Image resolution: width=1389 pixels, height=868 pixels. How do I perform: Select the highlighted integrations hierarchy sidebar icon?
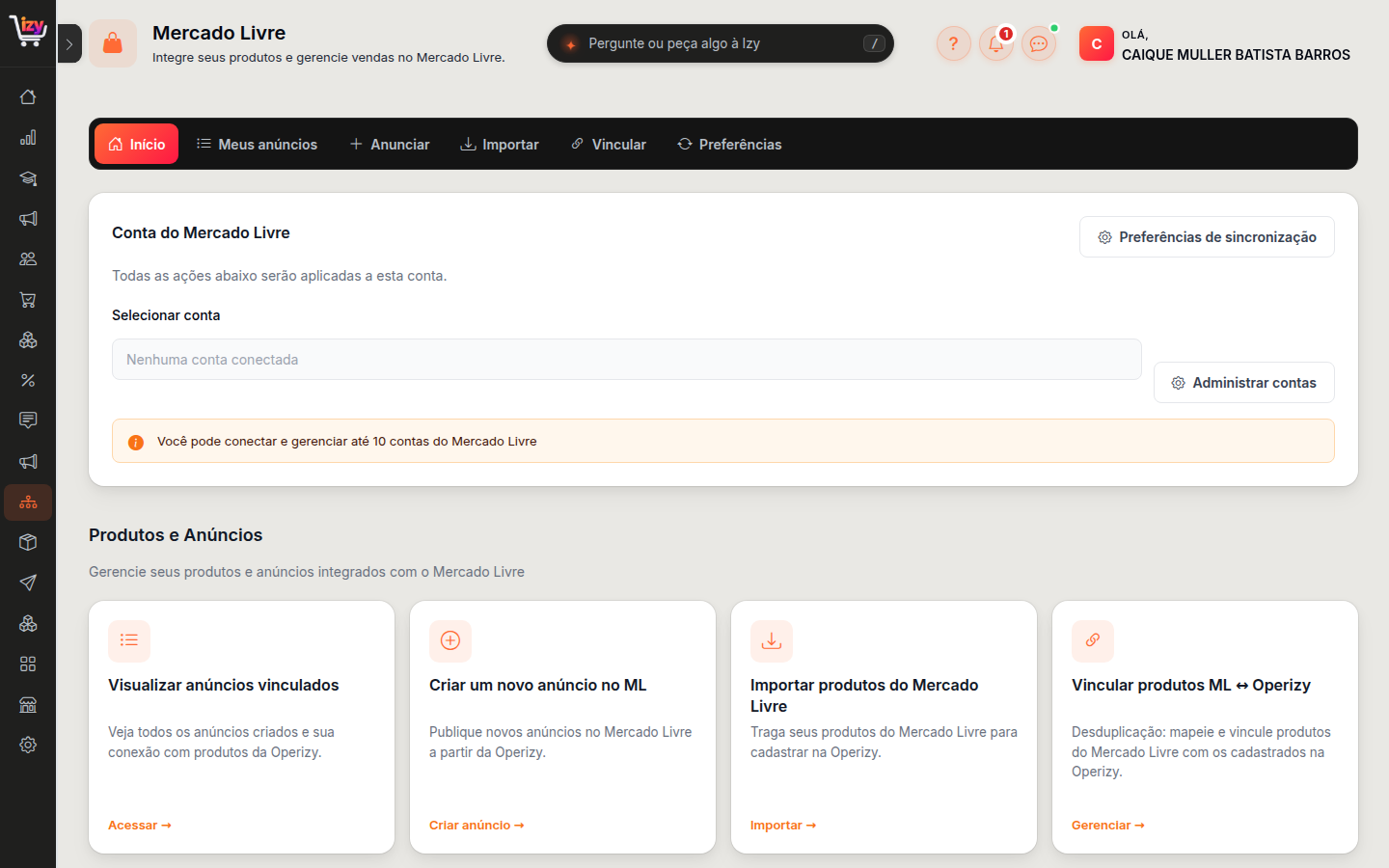(x=28, y=502)
